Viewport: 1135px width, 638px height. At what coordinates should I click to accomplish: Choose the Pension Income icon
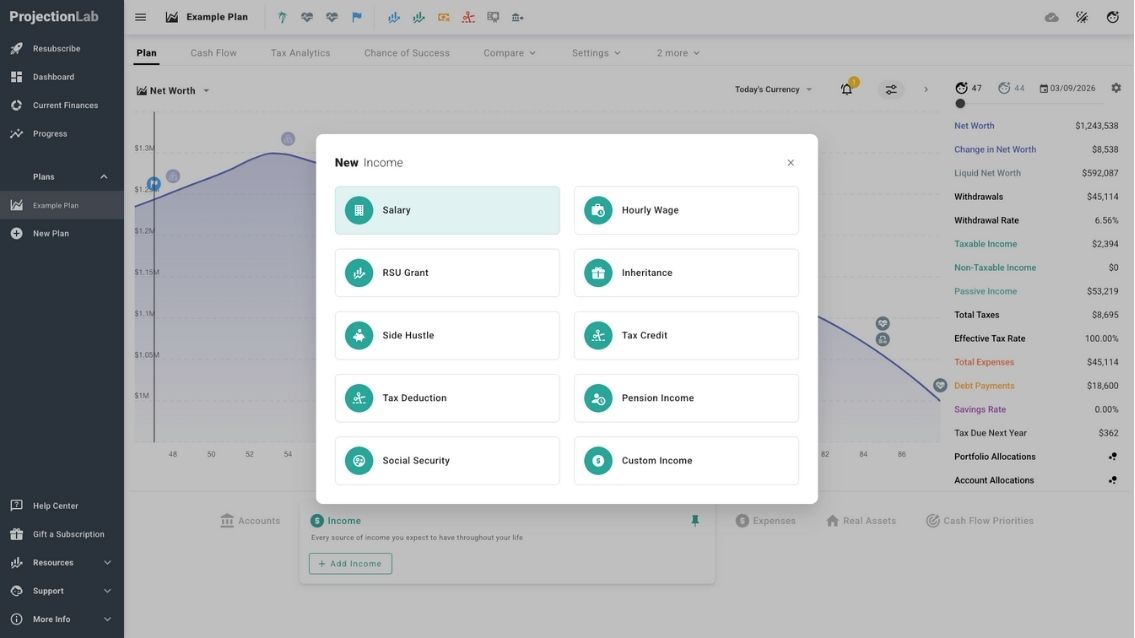(x=598, y=398)
